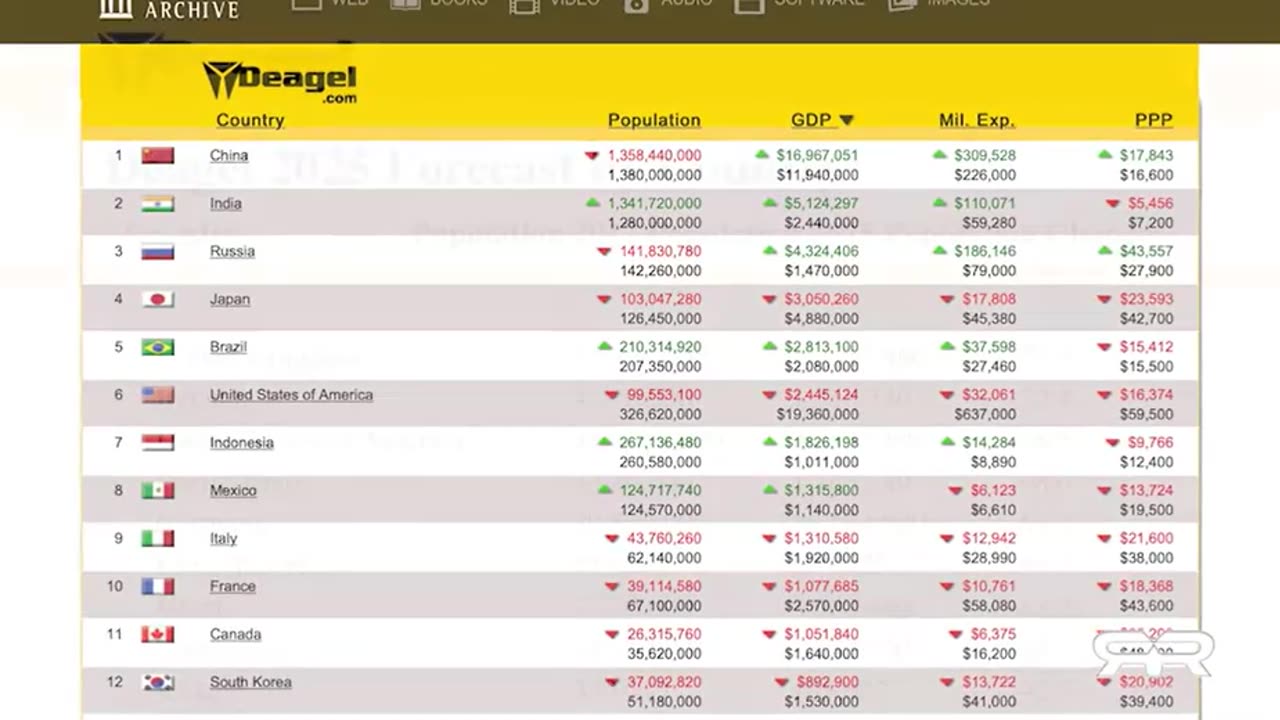Open the United States of America link

(x=291, y=395)
